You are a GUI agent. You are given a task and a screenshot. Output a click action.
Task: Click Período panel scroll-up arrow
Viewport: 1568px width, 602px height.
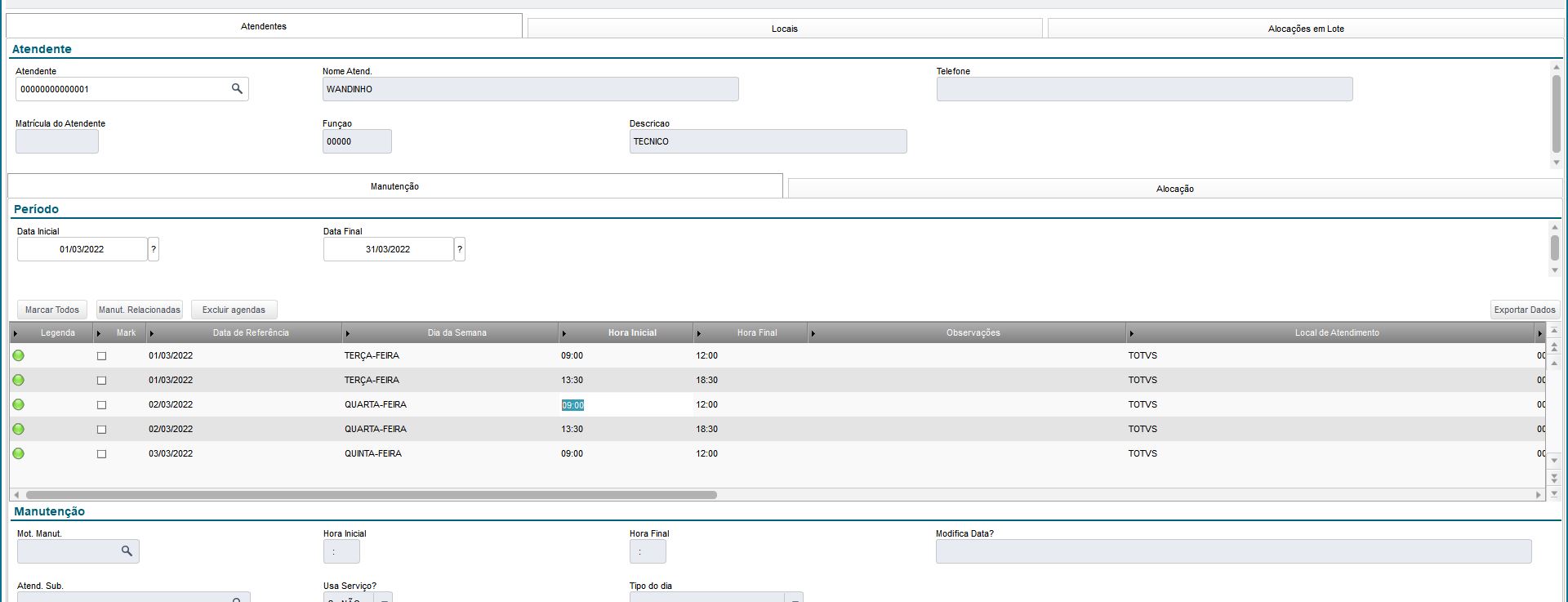tap(1555, 226)
